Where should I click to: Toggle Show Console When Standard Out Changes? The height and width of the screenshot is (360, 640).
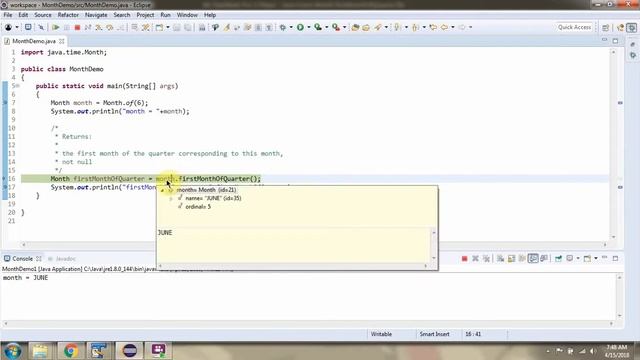pyautogui.click(x=533, y=258)
